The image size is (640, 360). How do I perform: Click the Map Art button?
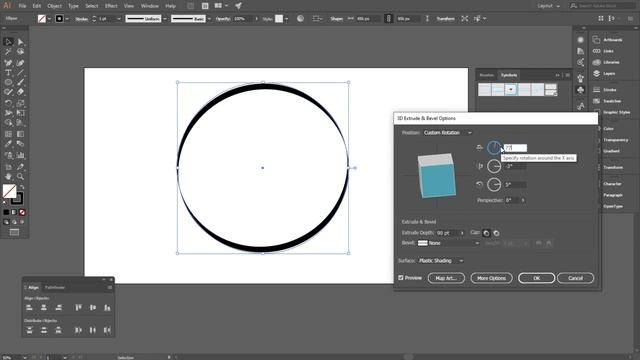(x=446, y=278)
